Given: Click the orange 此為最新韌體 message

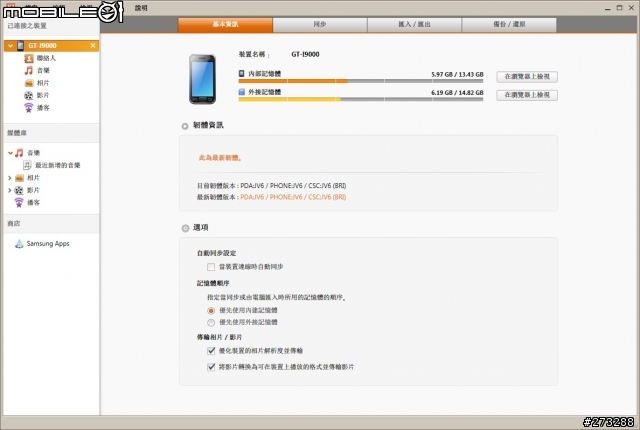Looking at the screenshot, I should (220, 158).
